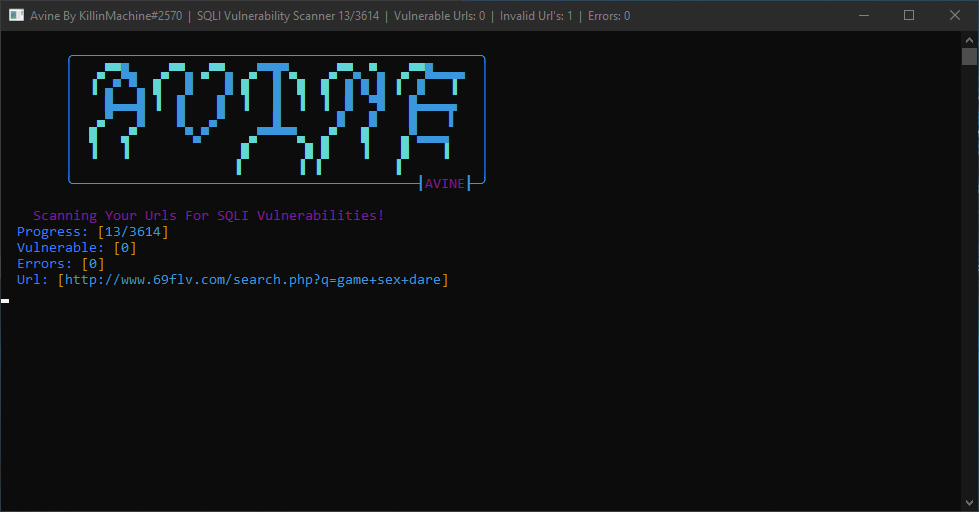Click the Errors: [0] line
Image resolution: width=979 pixels, height=512 pixels.
(61, 263)
